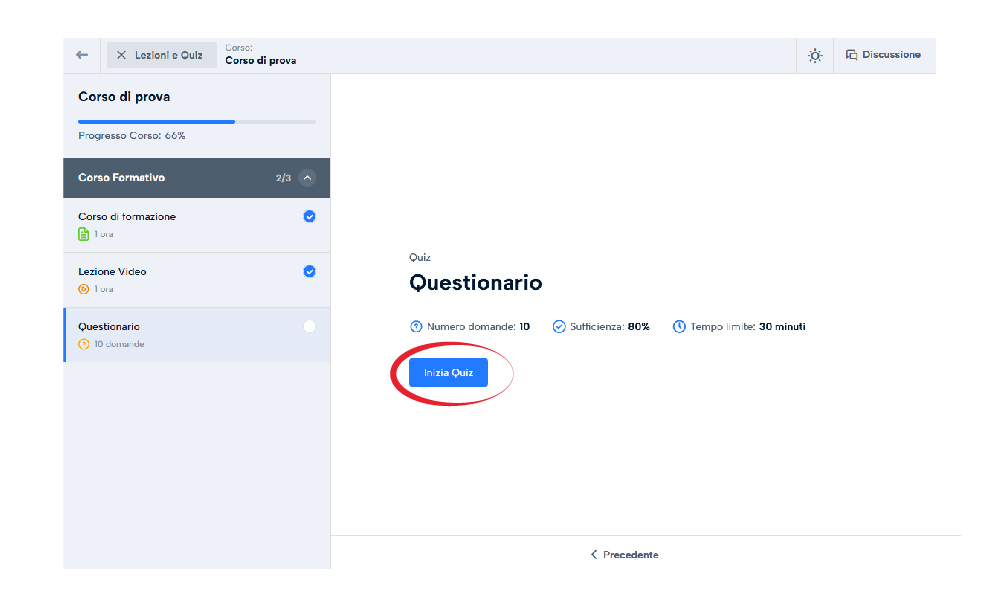This screenshot has height=595, width=1000.
Task: Click the Sufficienza checkmark icon
Action: (559, 326)
